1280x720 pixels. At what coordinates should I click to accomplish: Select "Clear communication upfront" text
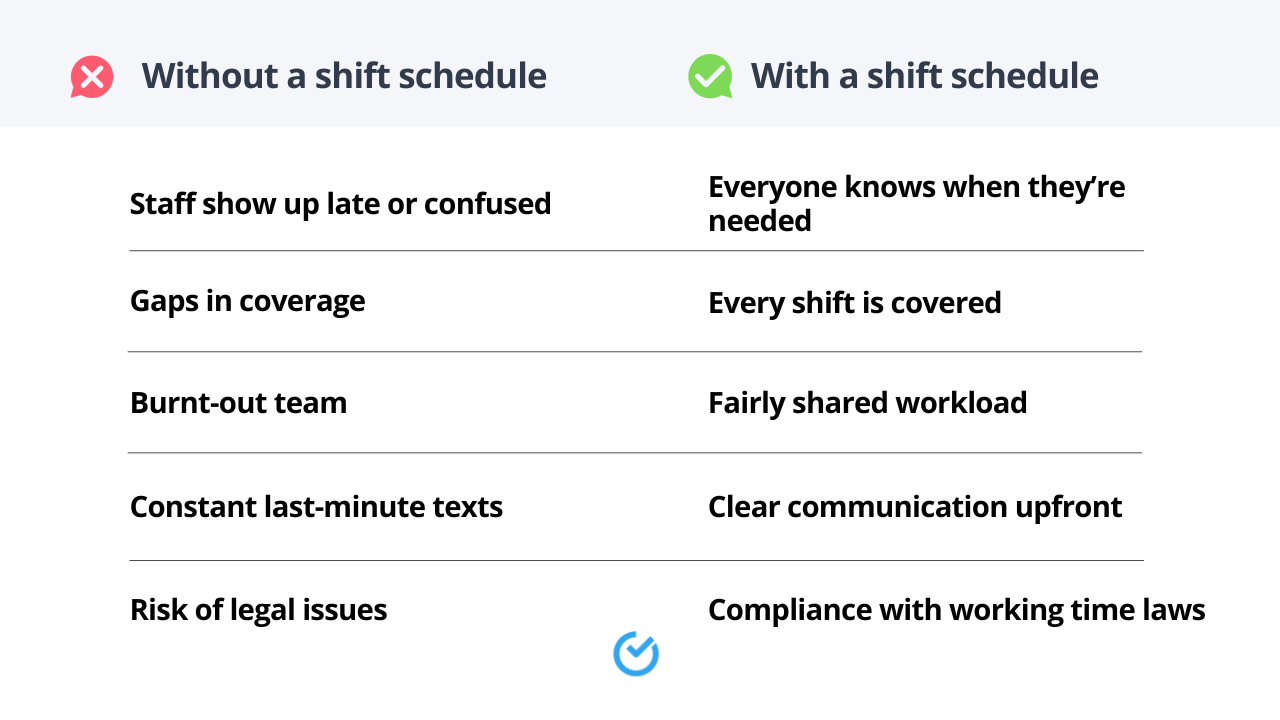pyautogui.click(x=914, y=507)
